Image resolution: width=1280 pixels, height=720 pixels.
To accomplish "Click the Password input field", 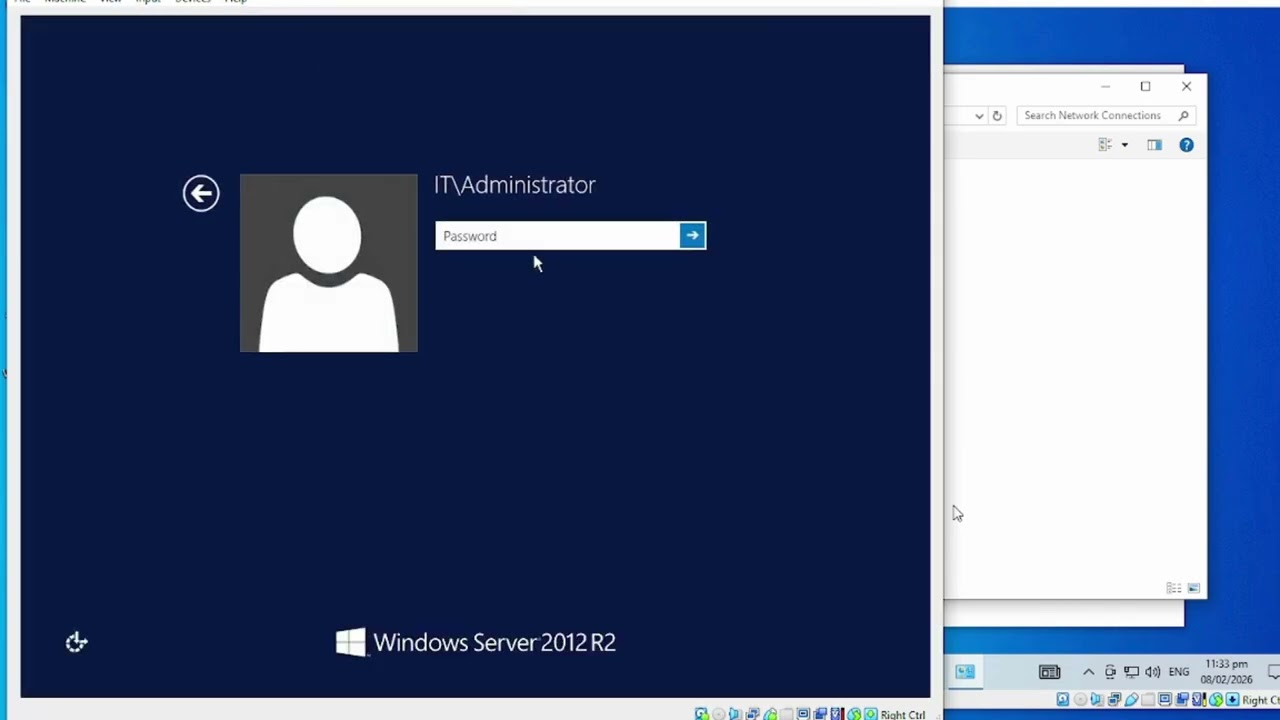I will pyautogui.click(x=557, y=236).
